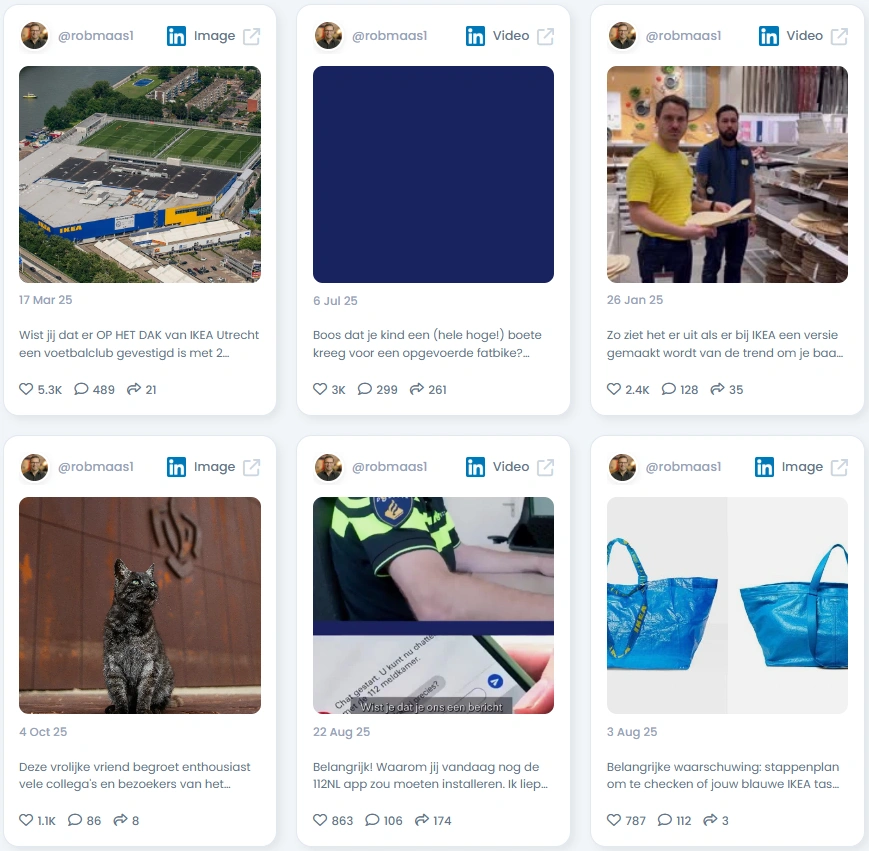Open the IKEA store employees video thumbnail

coord(727,175)
